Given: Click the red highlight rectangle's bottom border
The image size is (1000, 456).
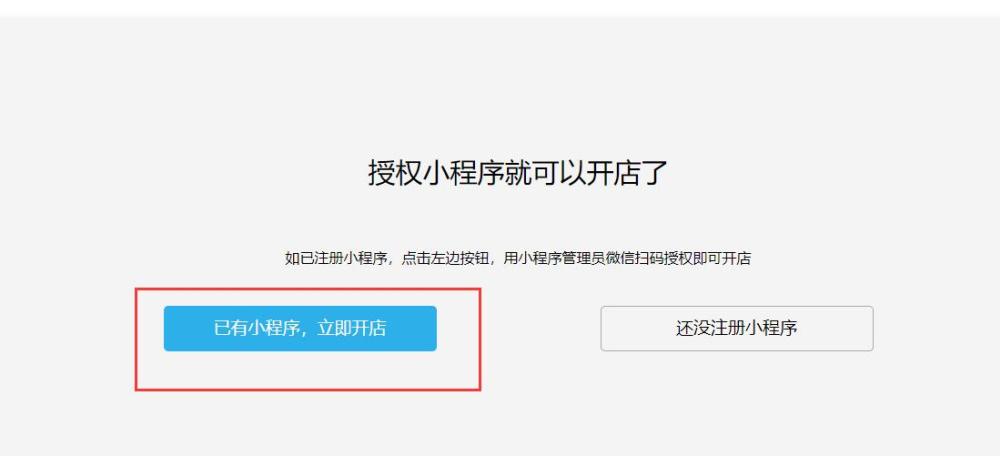Looking at the screenshot, I should coord(307,389).
